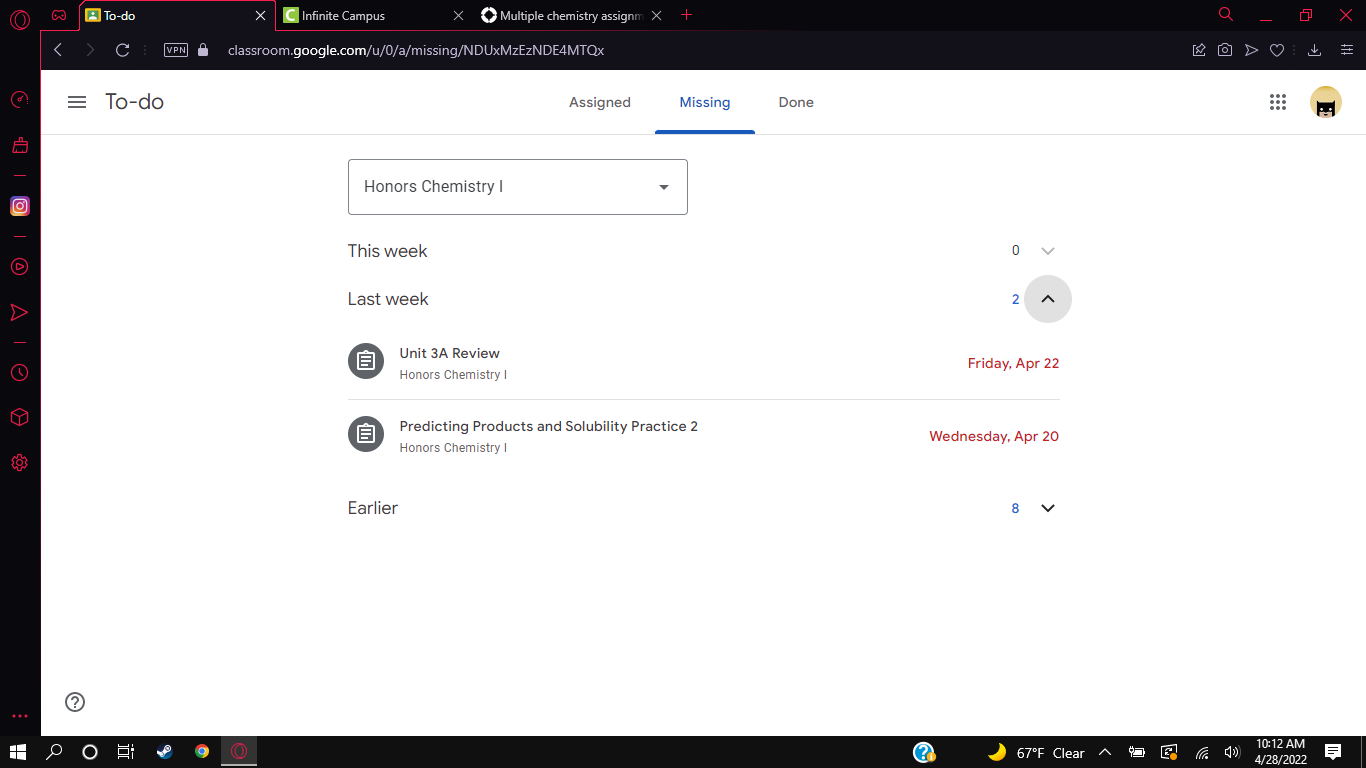This screenshot has width=1366, height=768.
Task: Open Unit 3A Review assignment icon
Action: [x=366, y=361]
